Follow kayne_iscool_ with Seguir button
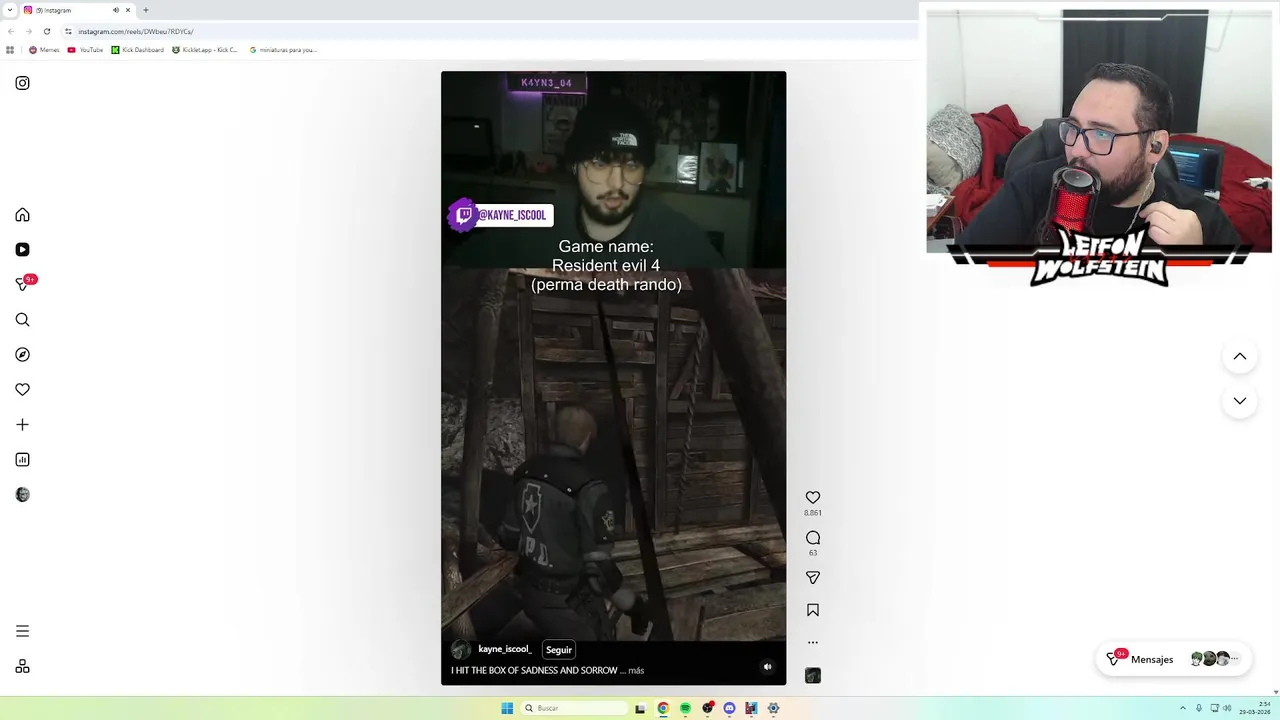 point(559,650)
